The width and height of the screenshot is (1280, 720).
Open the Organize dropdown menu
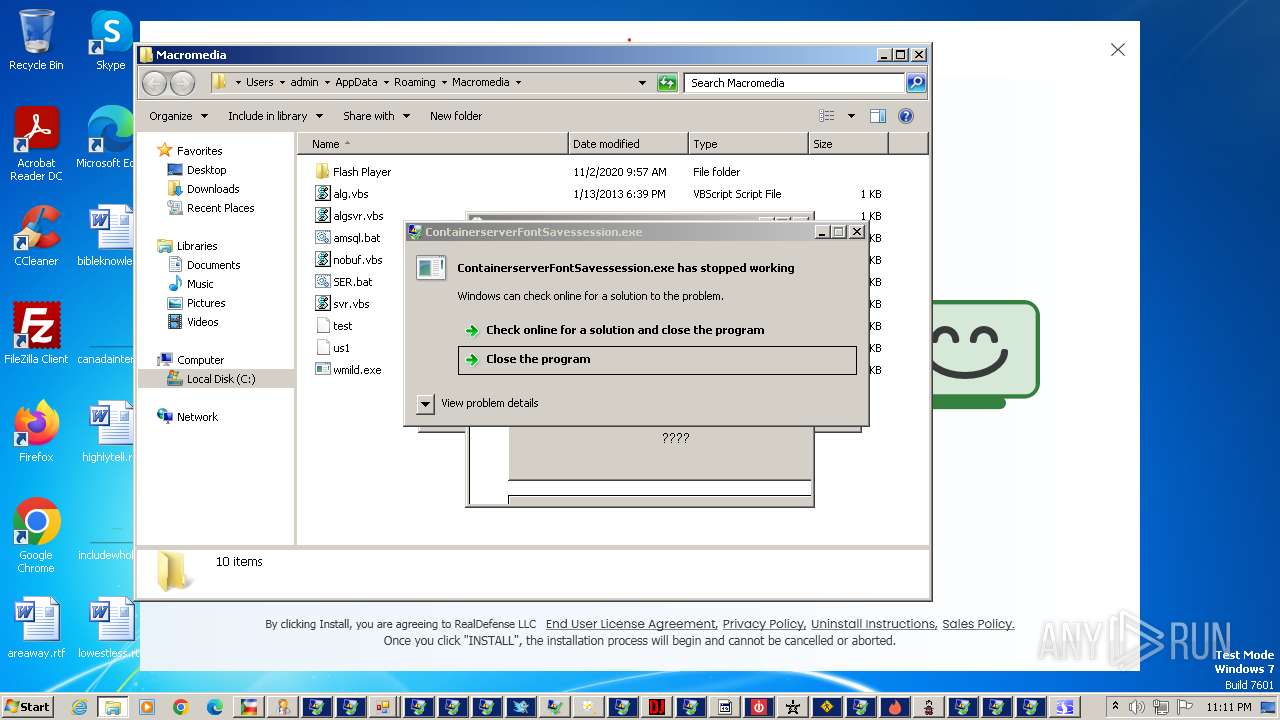pyautogui.click(x=178, y=116)
